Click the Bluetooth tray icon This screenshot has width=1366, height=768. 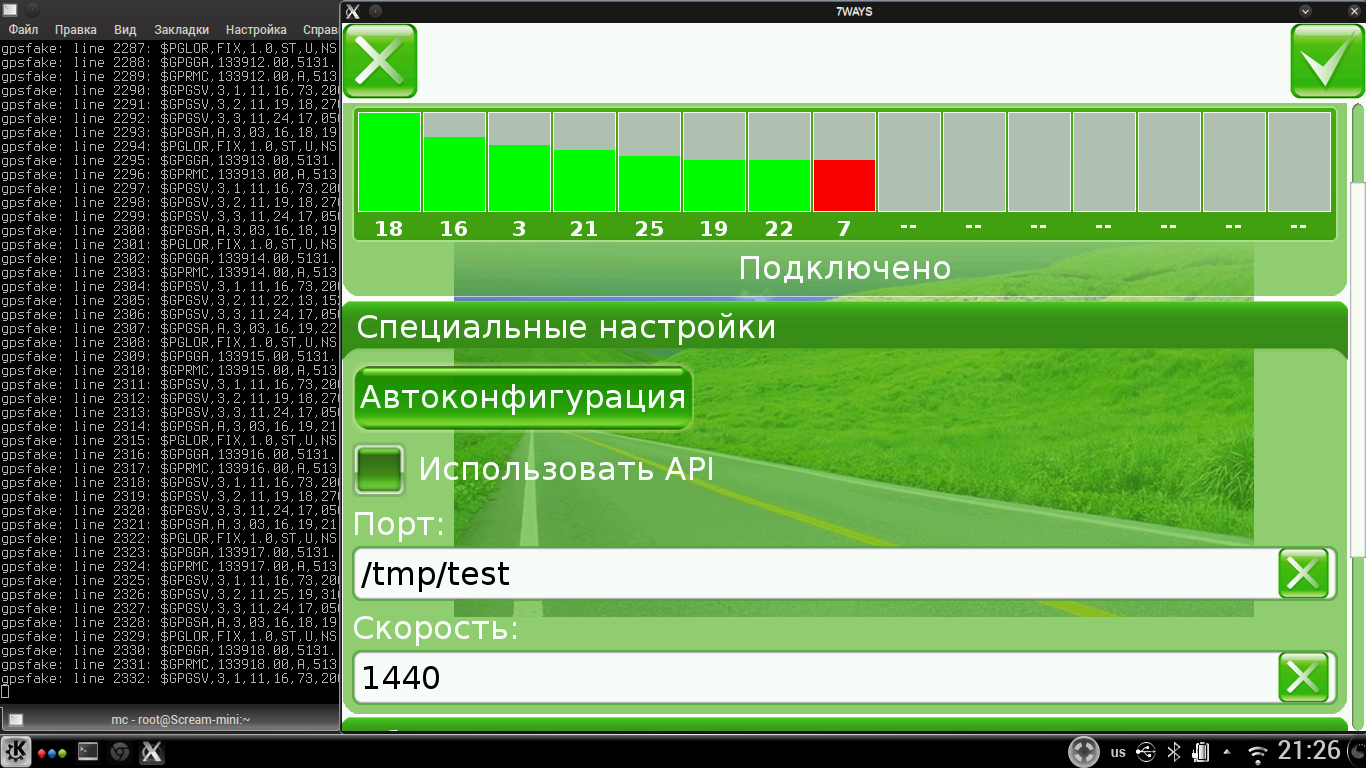(x=1175, y=752)
